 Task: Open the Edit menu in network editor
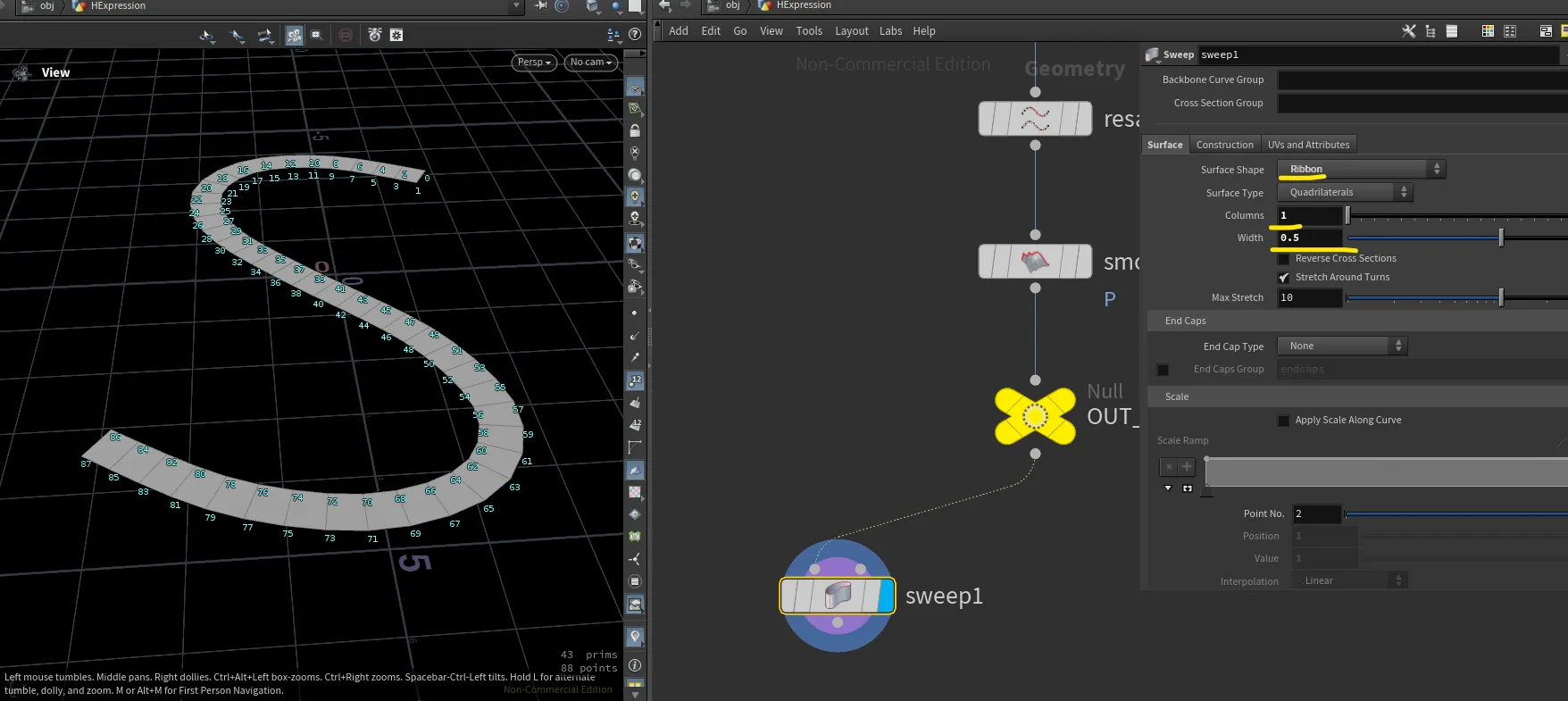point(711,31)
